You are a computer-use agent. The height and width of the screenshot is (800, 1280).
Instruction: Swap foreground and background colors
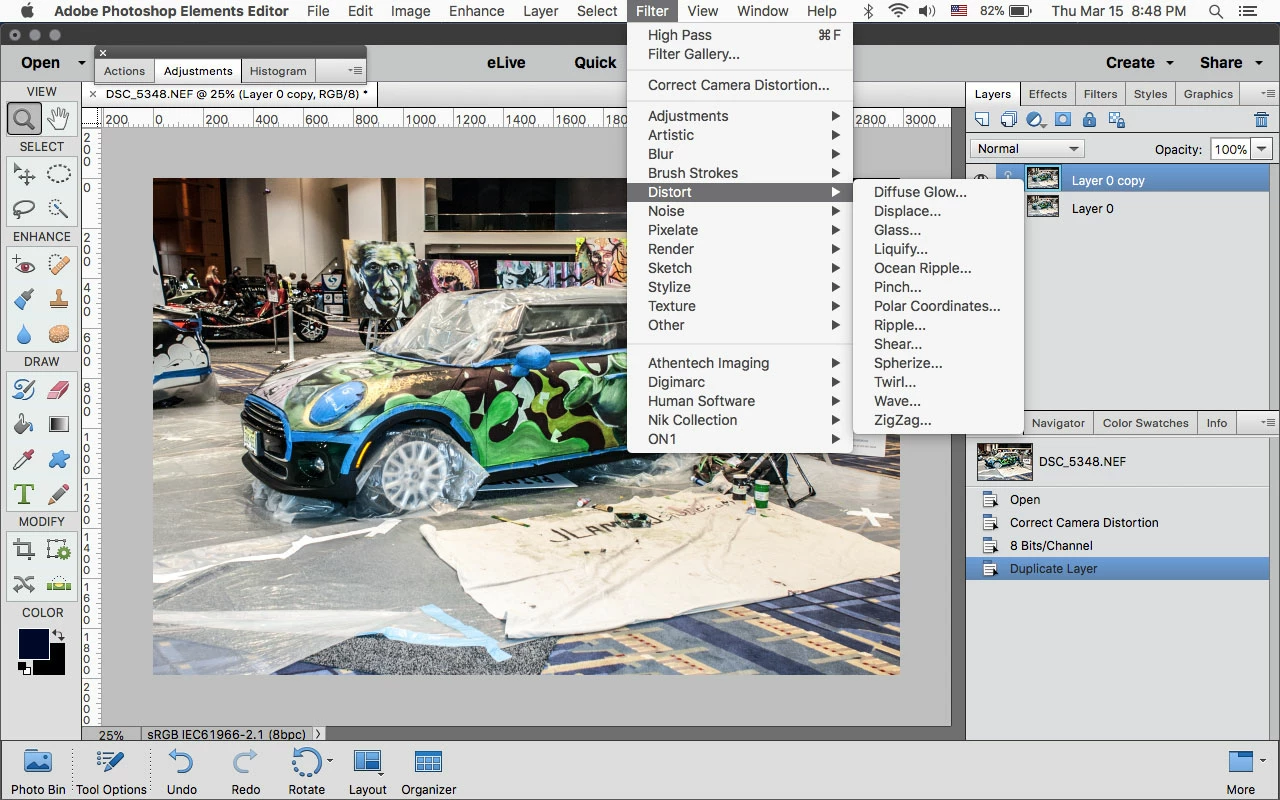click(59, 636)
